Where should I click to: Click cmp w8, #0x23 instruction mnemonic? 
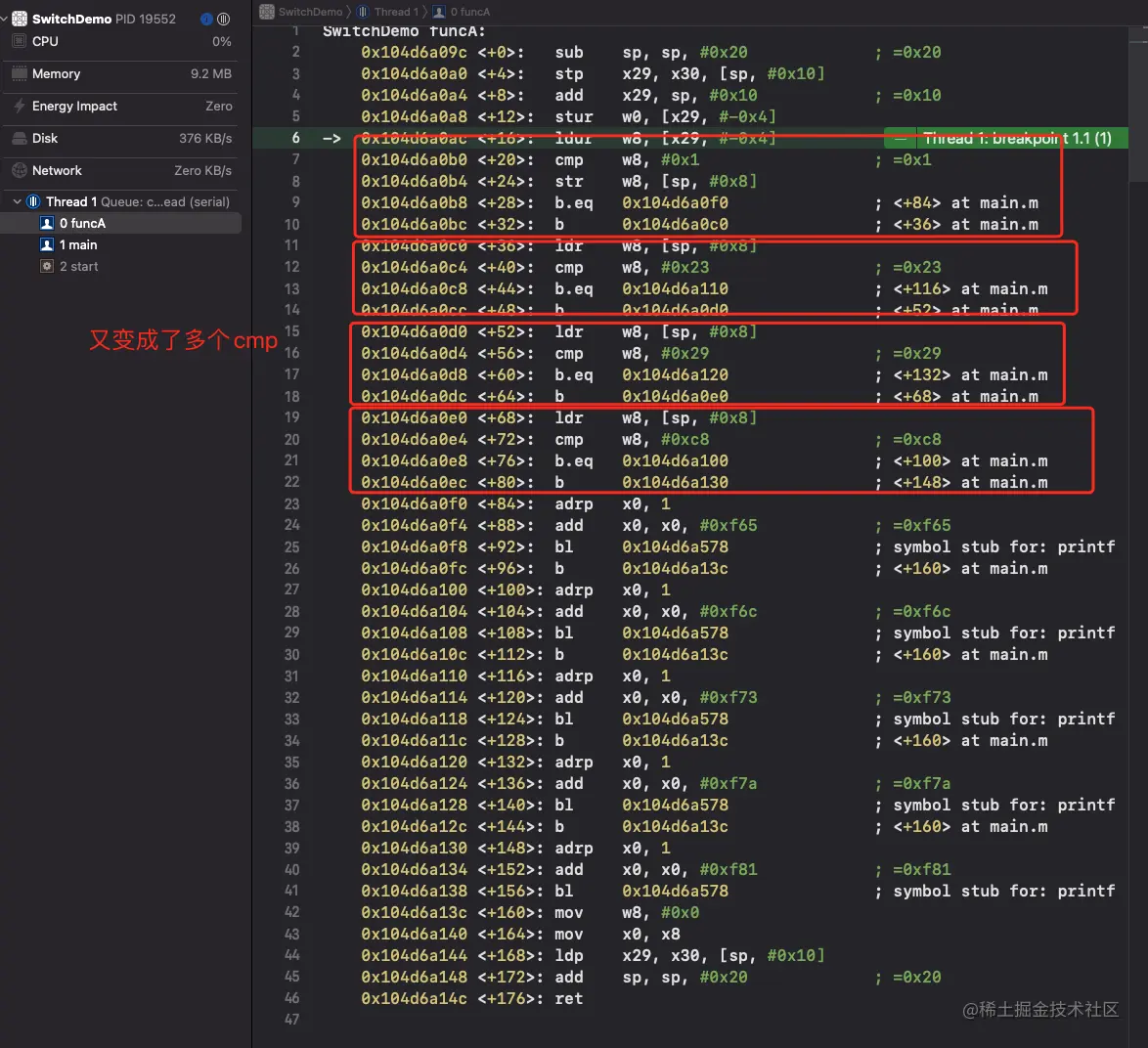tap(569, 268)
